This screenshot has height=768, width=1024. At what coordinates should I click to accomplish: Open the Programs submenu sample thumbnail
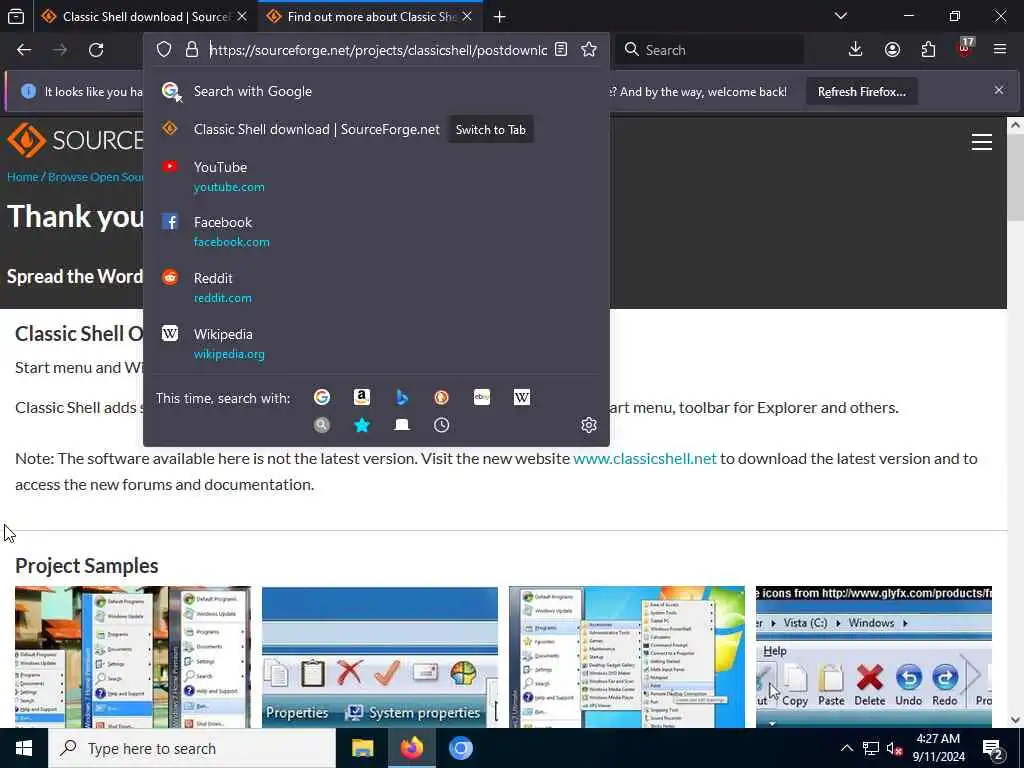(x=626, y=657)
